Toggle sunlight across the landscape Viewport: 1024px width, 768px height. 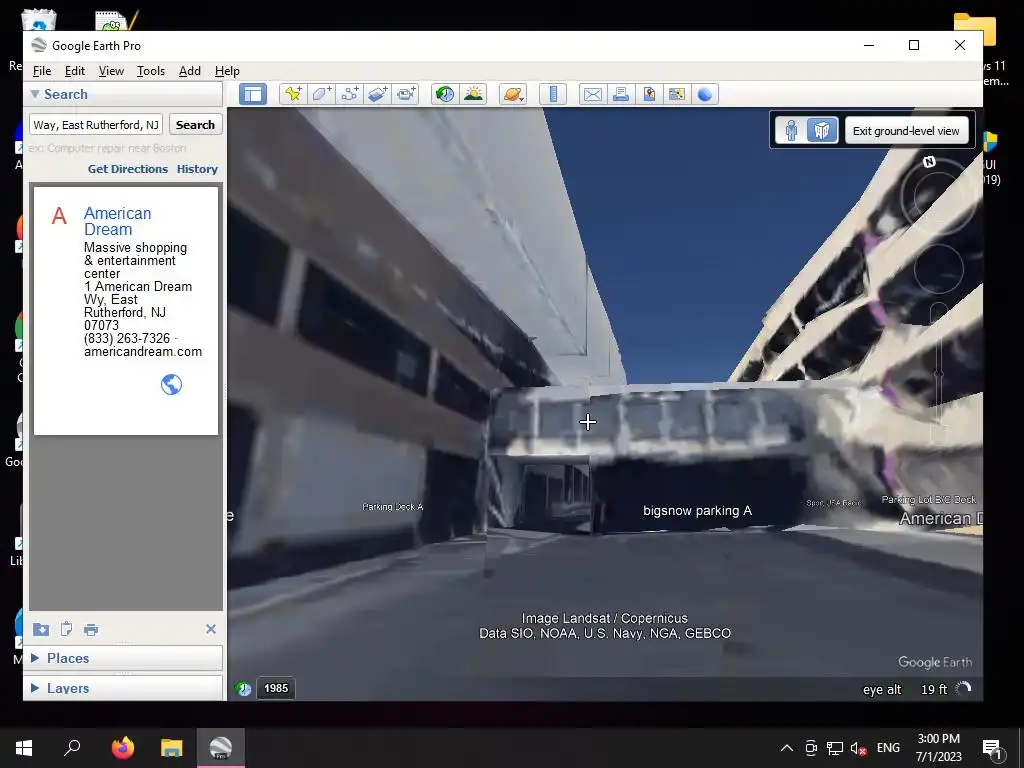point(473,94)
